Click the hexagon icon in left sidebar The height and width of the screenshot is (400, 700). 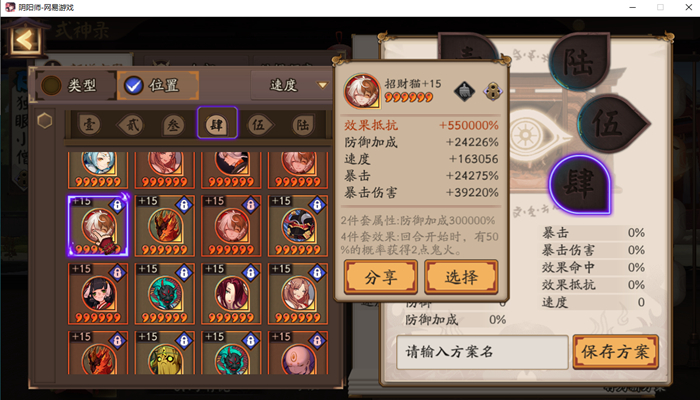(45, 121)
